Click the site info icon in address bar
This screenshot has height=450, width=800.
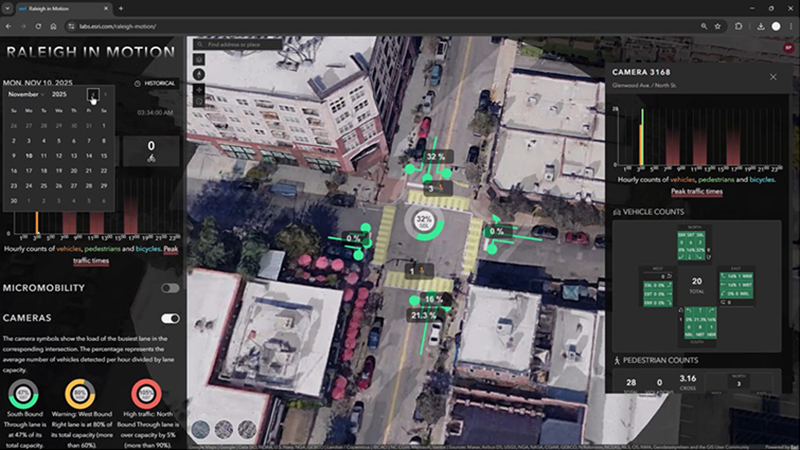(x=71, y=26)
